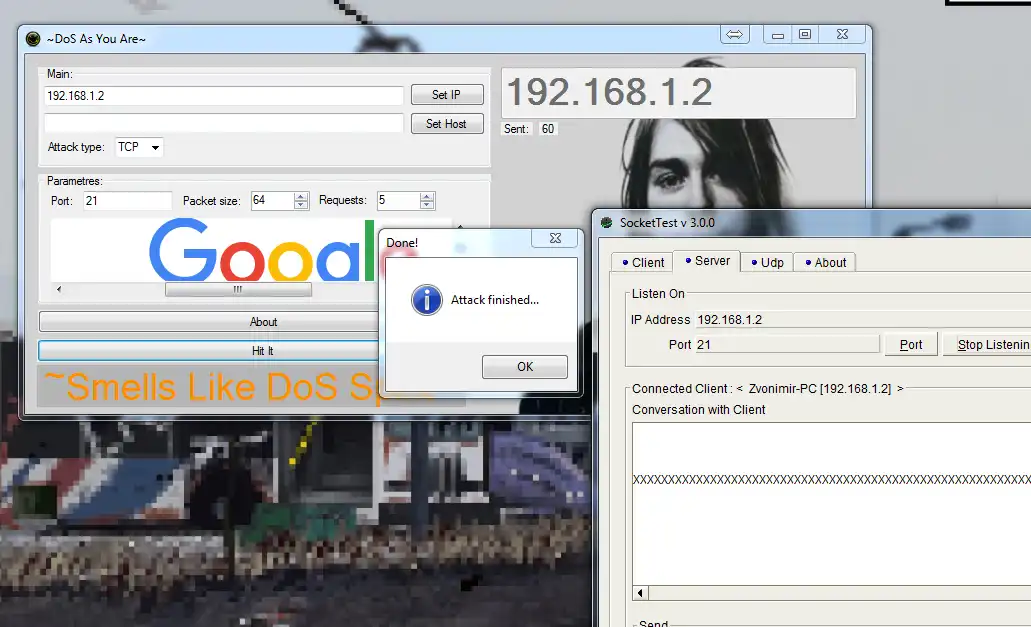Click the Conversation with Client text area

tap(832, 503)
